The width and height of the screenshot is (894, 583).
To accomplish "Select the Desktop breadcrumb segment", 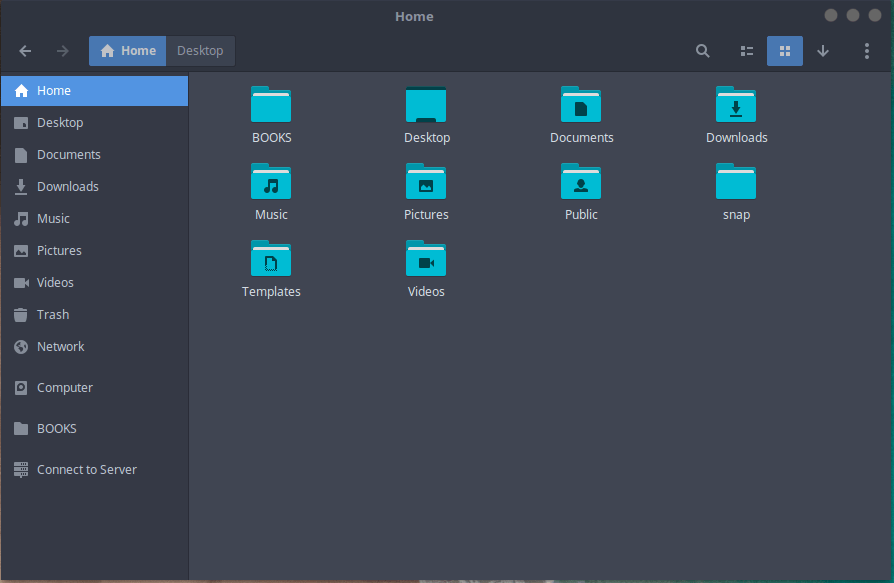I will [x=199, y=50].
